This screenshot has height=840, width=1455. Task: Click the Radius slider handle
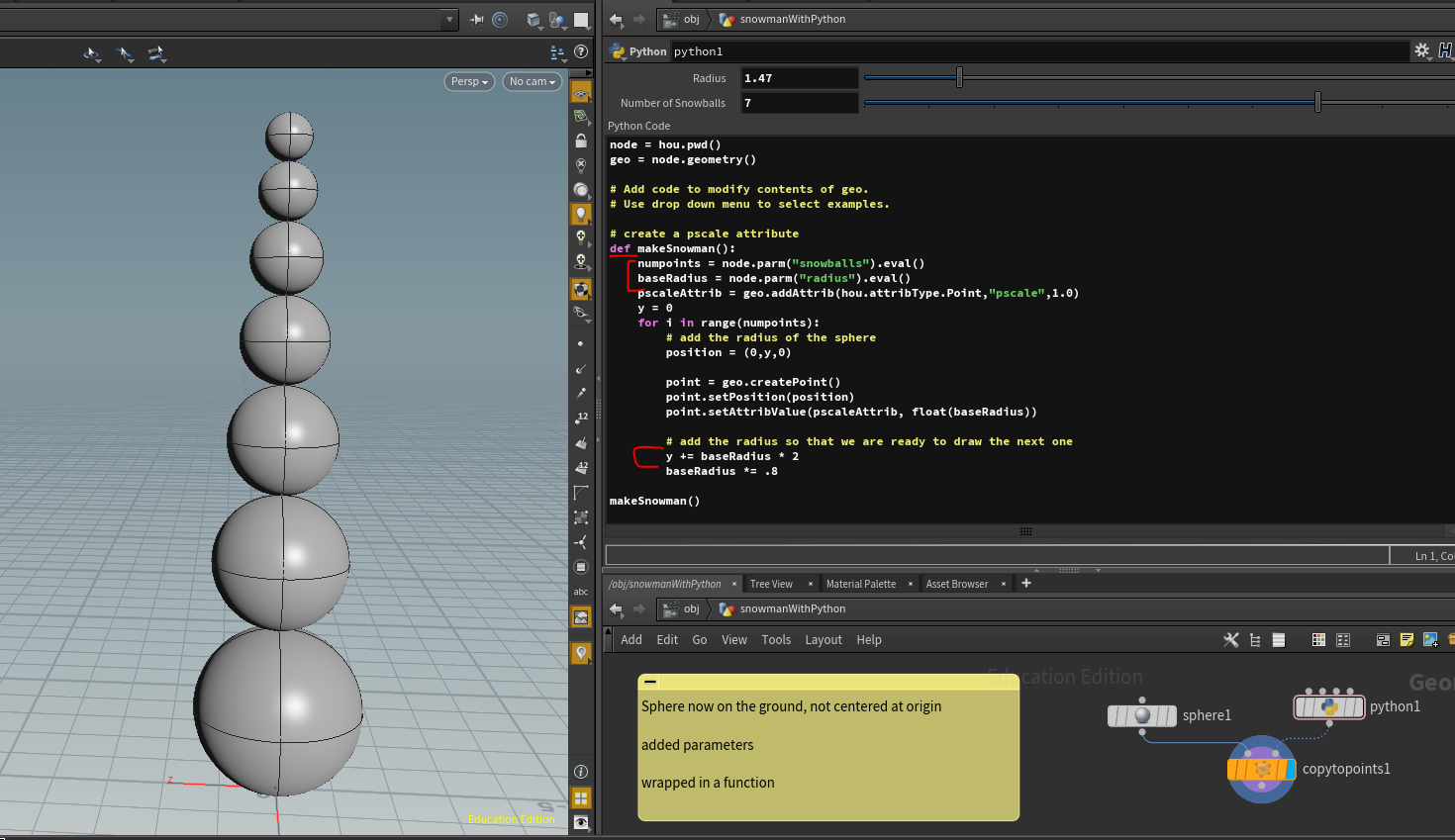coord(959,77)
